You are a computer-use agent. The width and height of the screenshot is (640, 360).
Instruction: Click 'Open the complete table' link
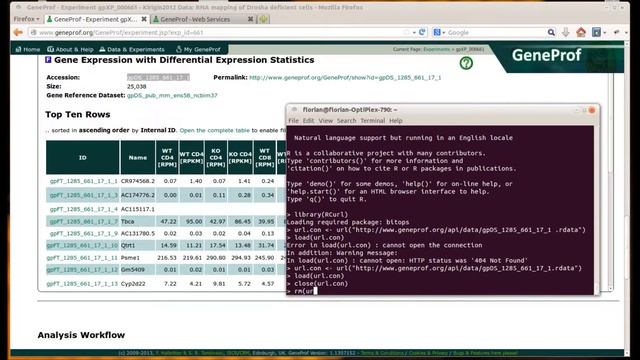tap(214, 130)
